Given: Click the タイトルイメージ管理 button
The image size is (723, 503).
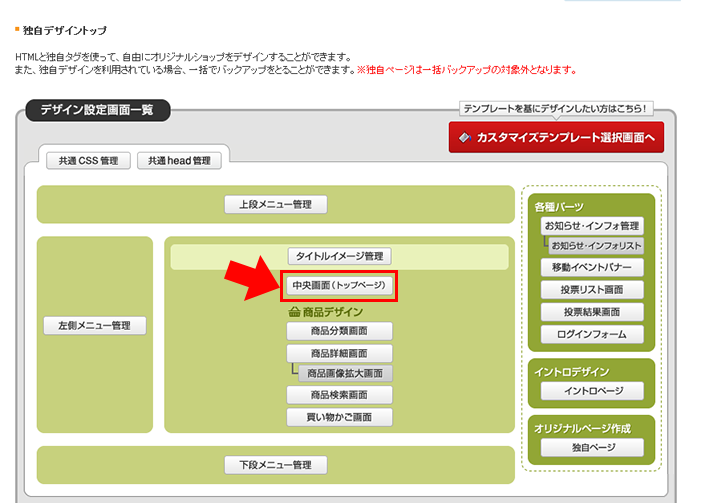Looking at the screenshot, I should point(338,257).
